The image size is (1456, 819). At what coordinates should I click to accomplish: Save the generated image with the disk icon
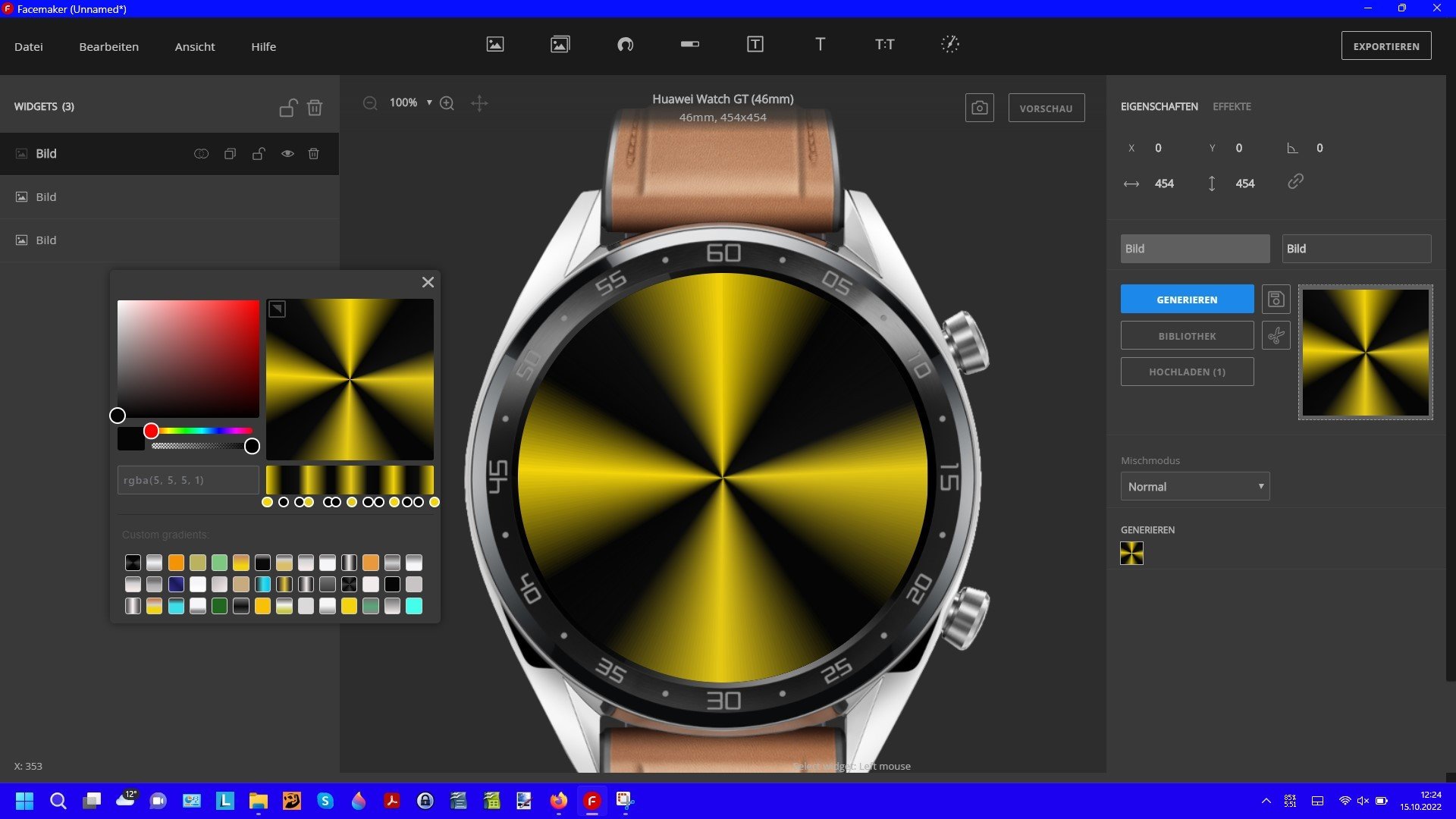pos(1276,300)
